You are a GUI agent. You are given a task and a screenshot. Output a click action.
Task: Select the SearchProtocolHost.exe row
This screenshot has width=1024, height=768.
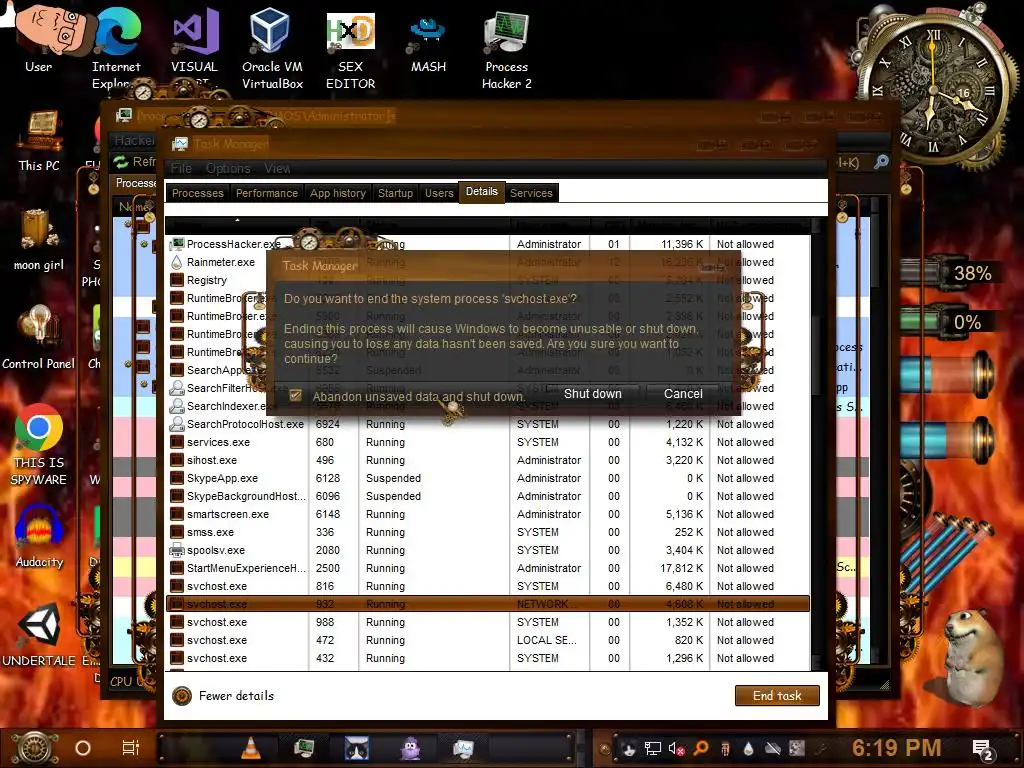point(488,424)
